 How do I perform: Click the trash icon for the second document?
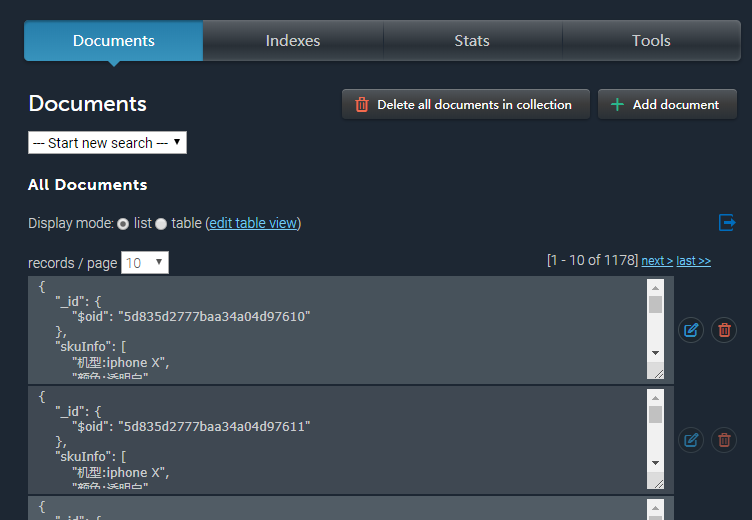tap(724, 439)
